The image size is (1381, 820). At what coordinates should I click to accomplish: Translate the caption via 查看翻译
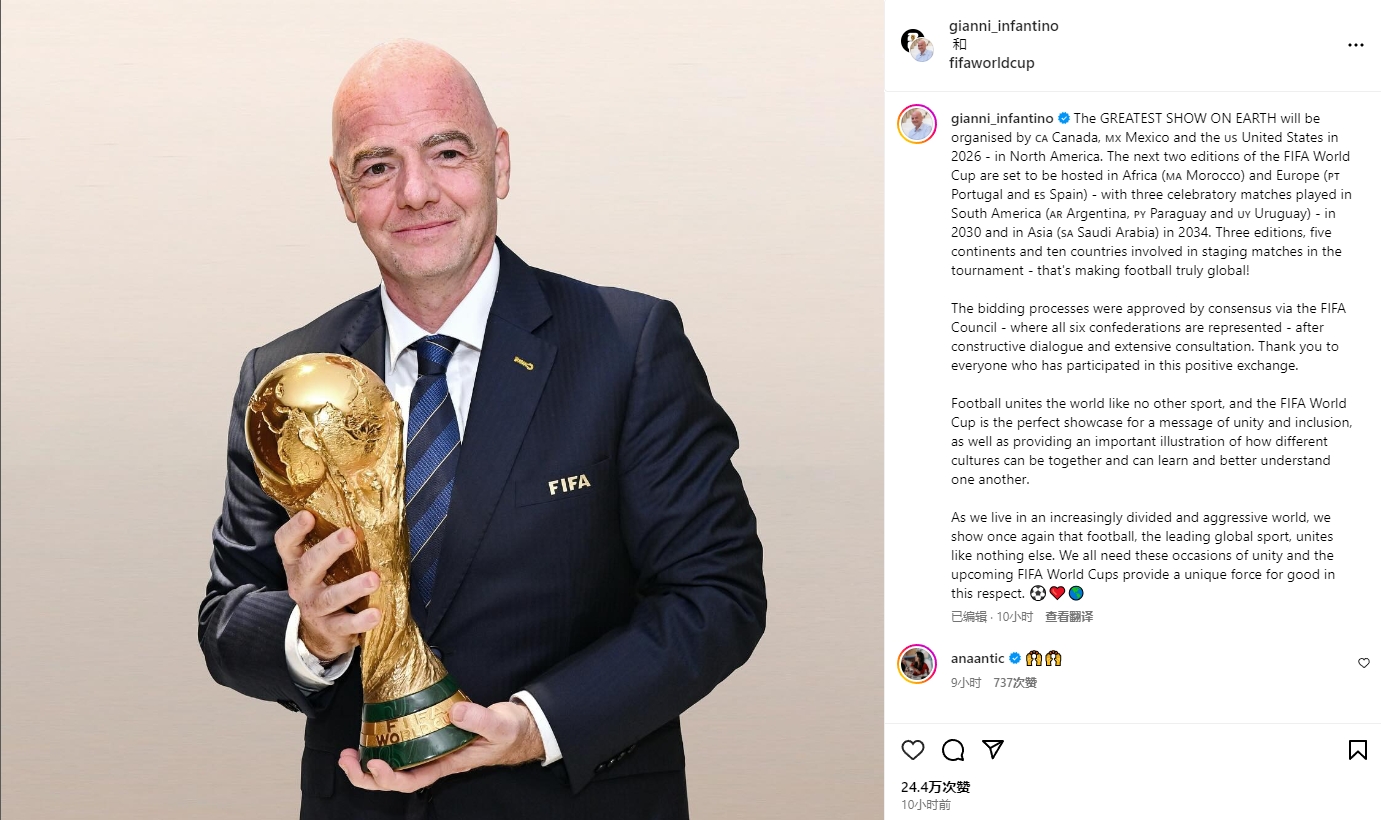tap(1069, 617)
